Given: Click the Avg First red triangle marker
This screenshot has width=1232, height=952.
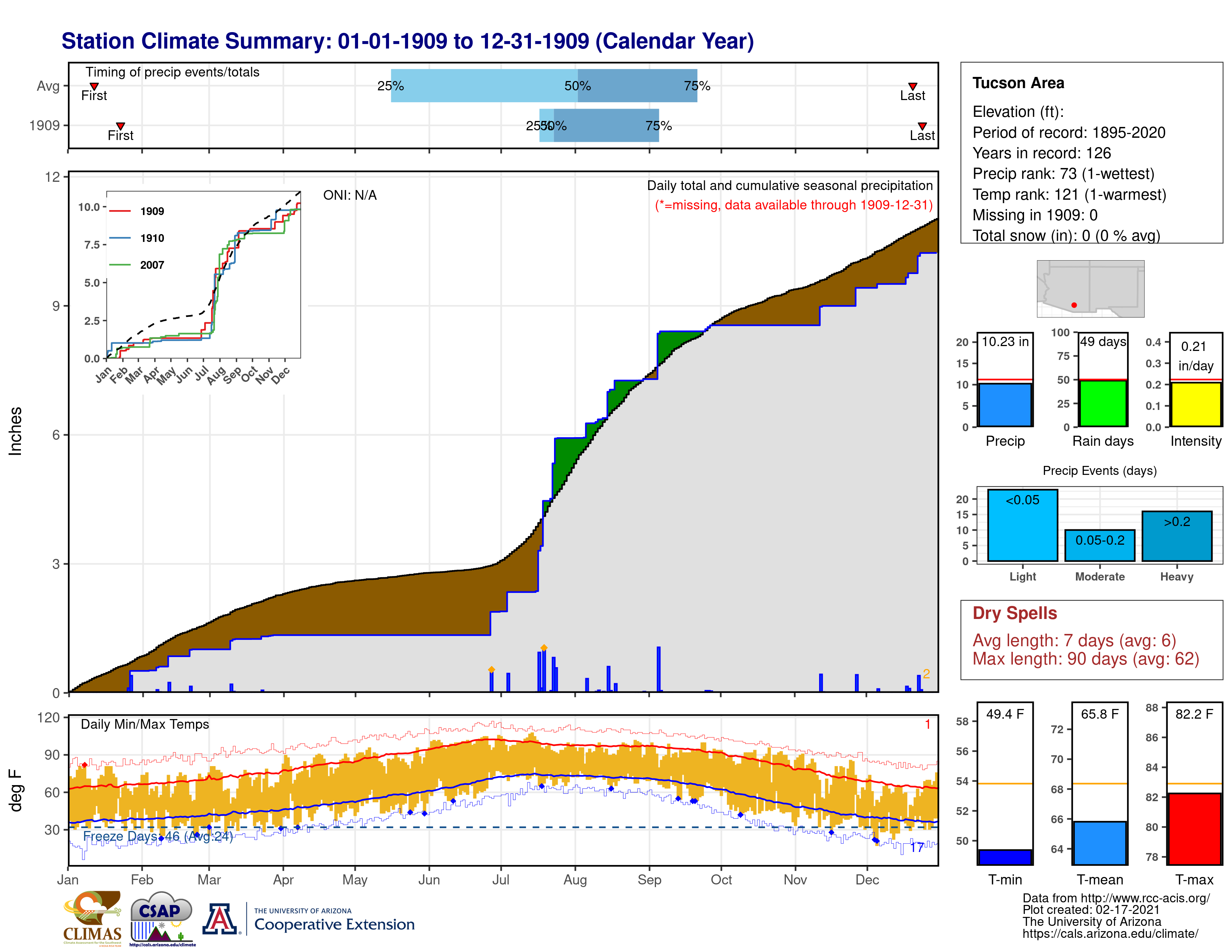Looking at the screenshot, I should (x=94, y=86).
